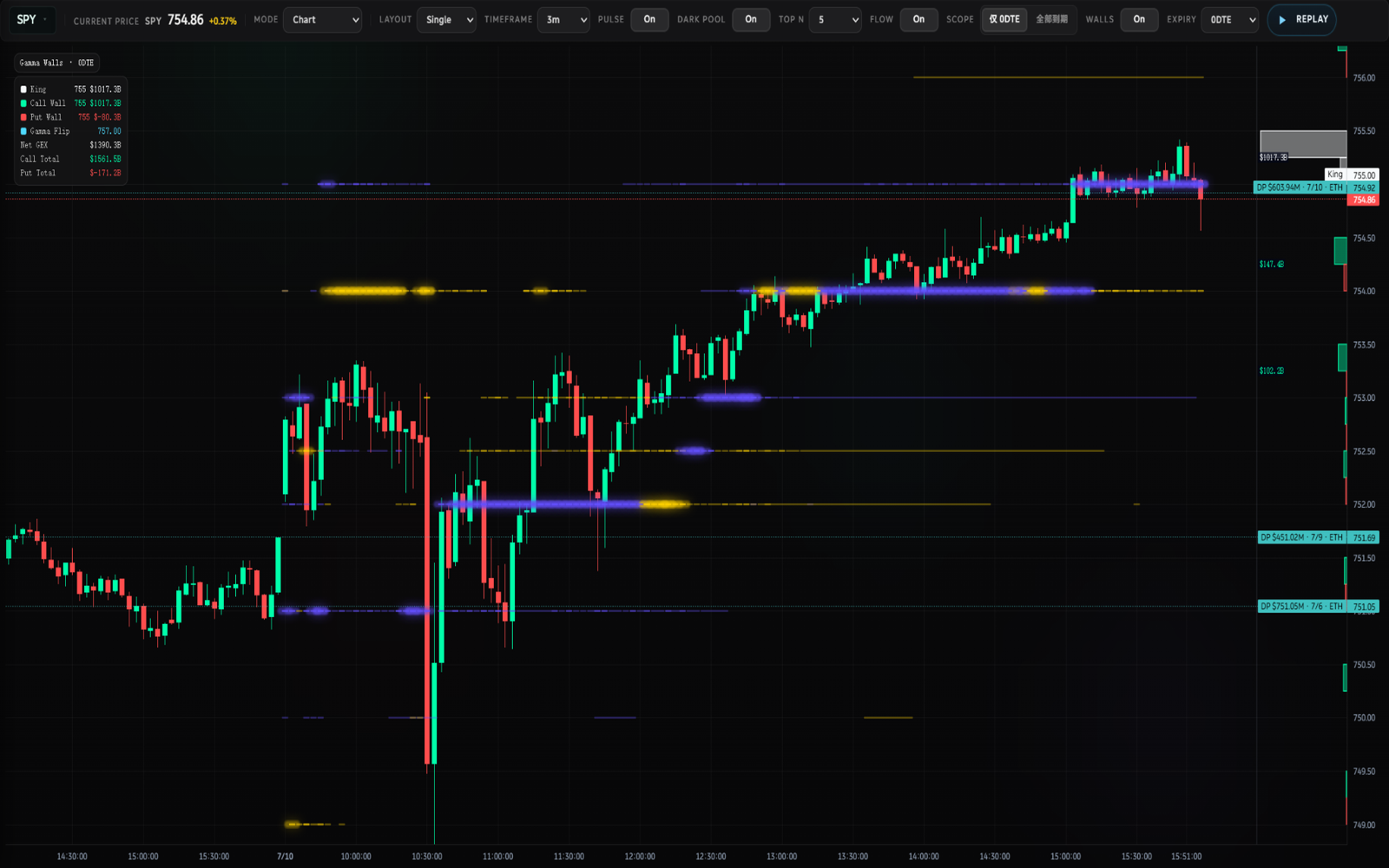Select the all-expirations scope option
This screenshot has width=1389, height=868.
(1051, 19)
